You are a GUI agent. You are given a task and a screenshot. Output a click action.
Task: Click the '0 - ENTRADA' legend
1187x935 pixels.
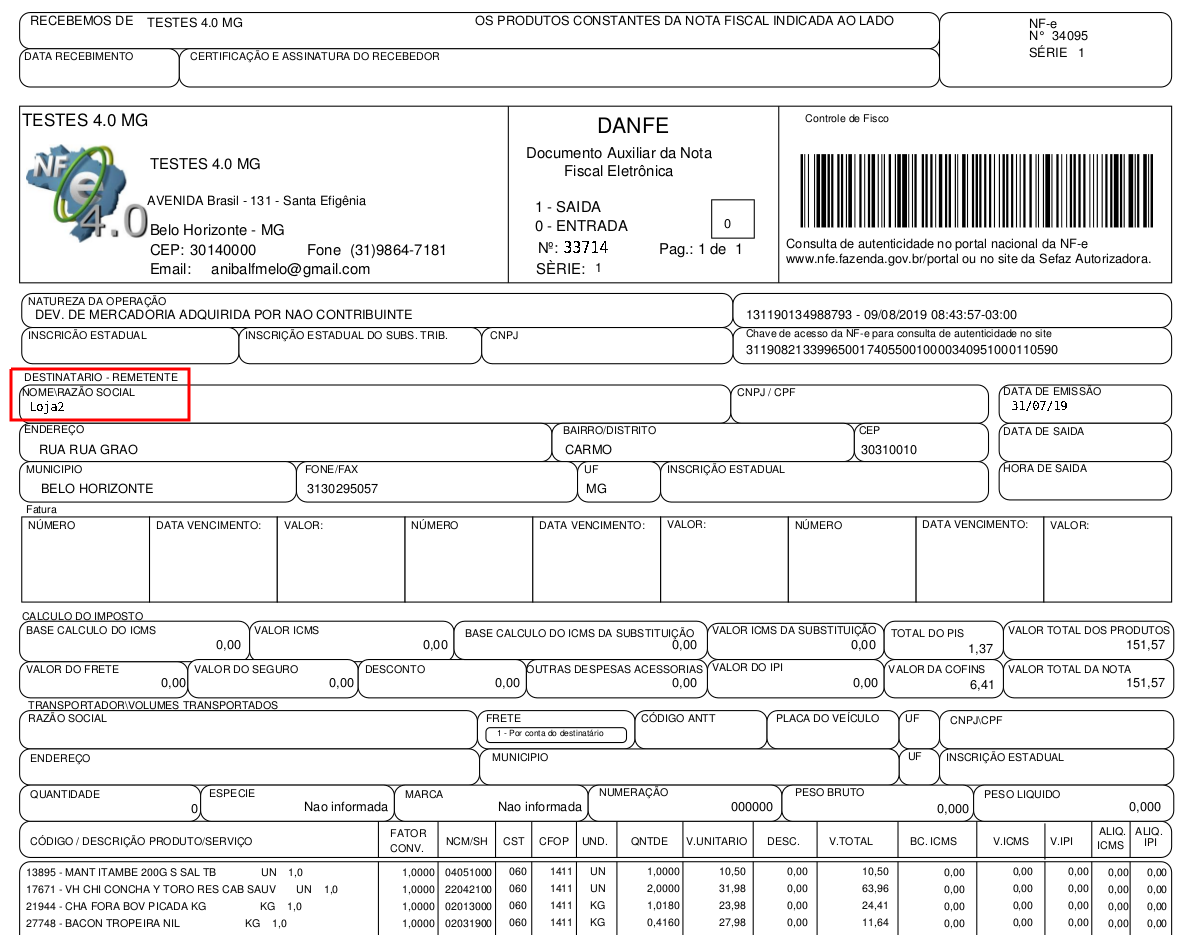581,226
